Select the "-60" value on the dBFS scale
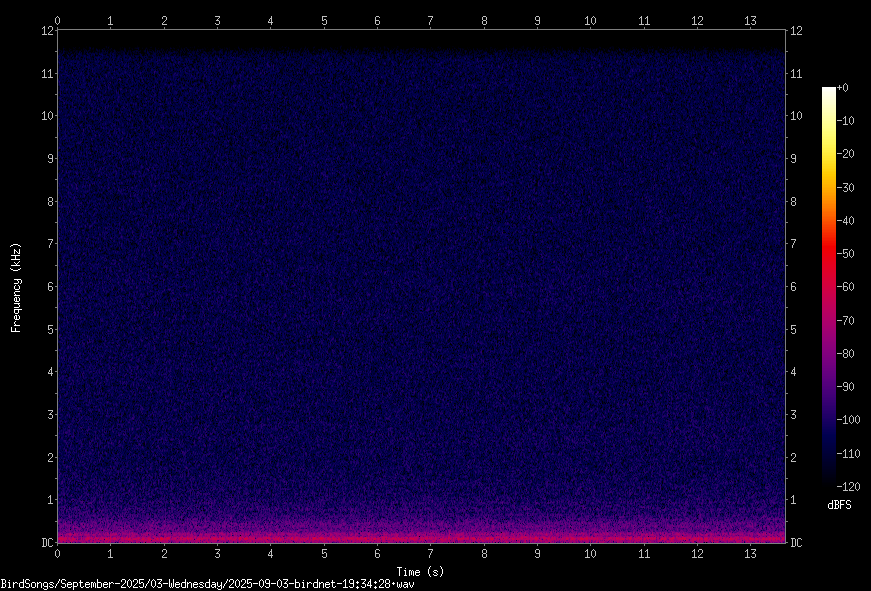 [x=846, y=287]
